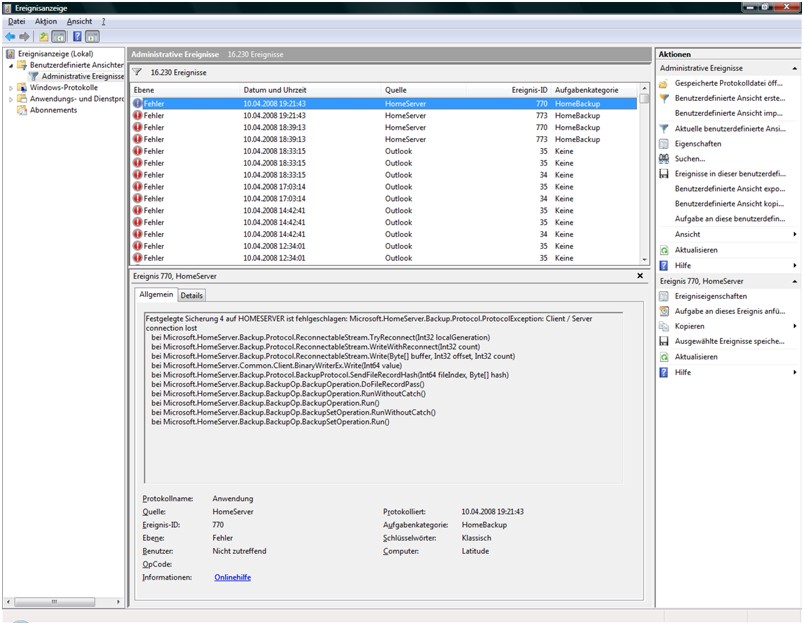
Task: Click the blue Help question mark toolbar icon
Action: pyautogui.click(x=77, y=36)
